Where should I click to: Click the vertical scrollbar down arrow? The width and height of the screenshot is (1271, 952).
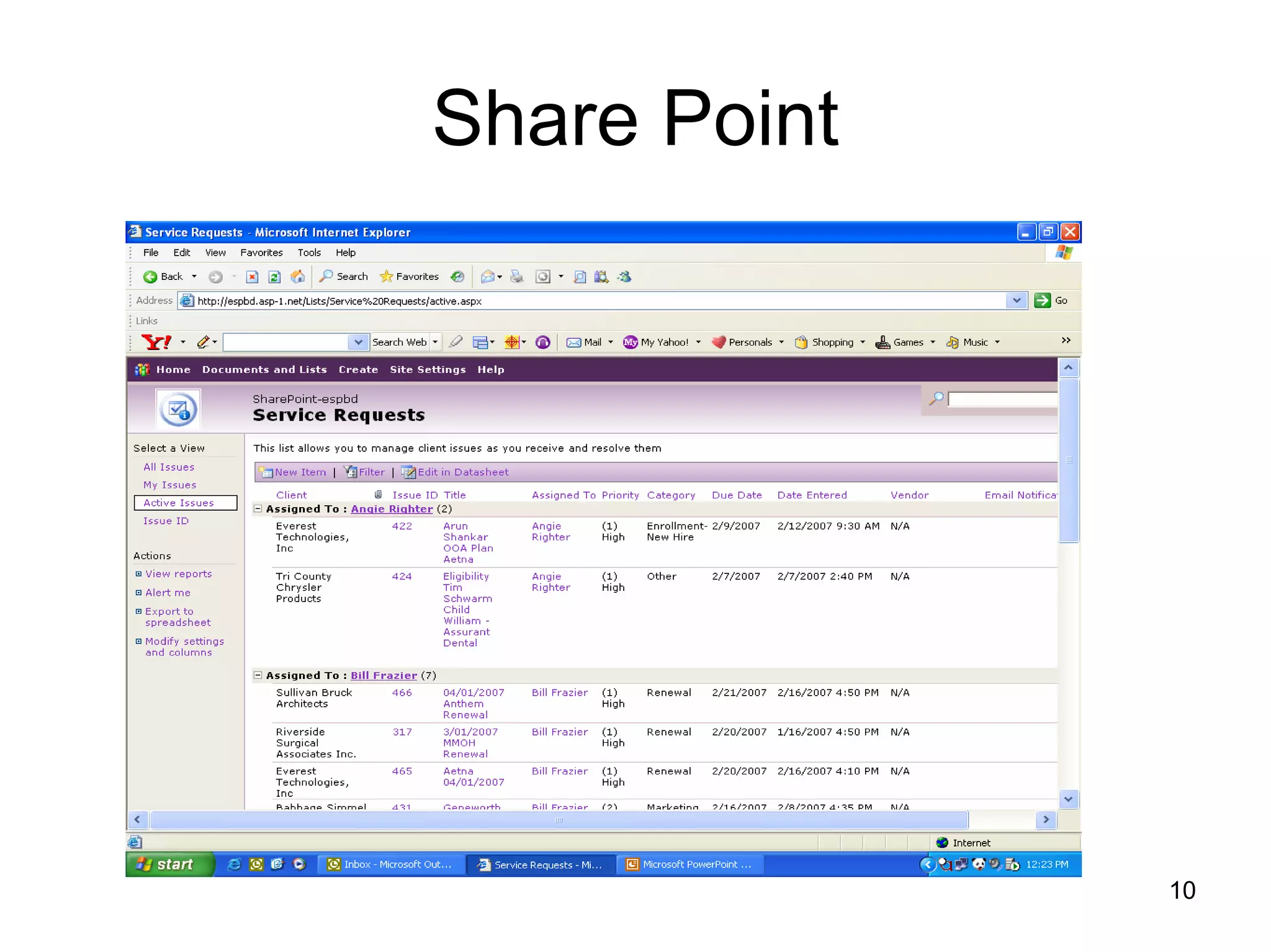[1068, 799]
